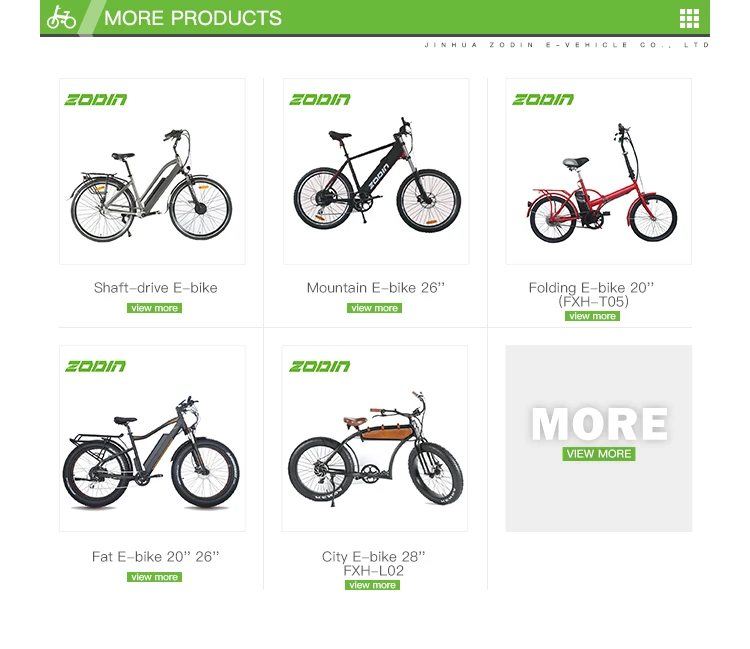
Task: Open the Mountain E-bike 26" product image
Action: [376, 171]
